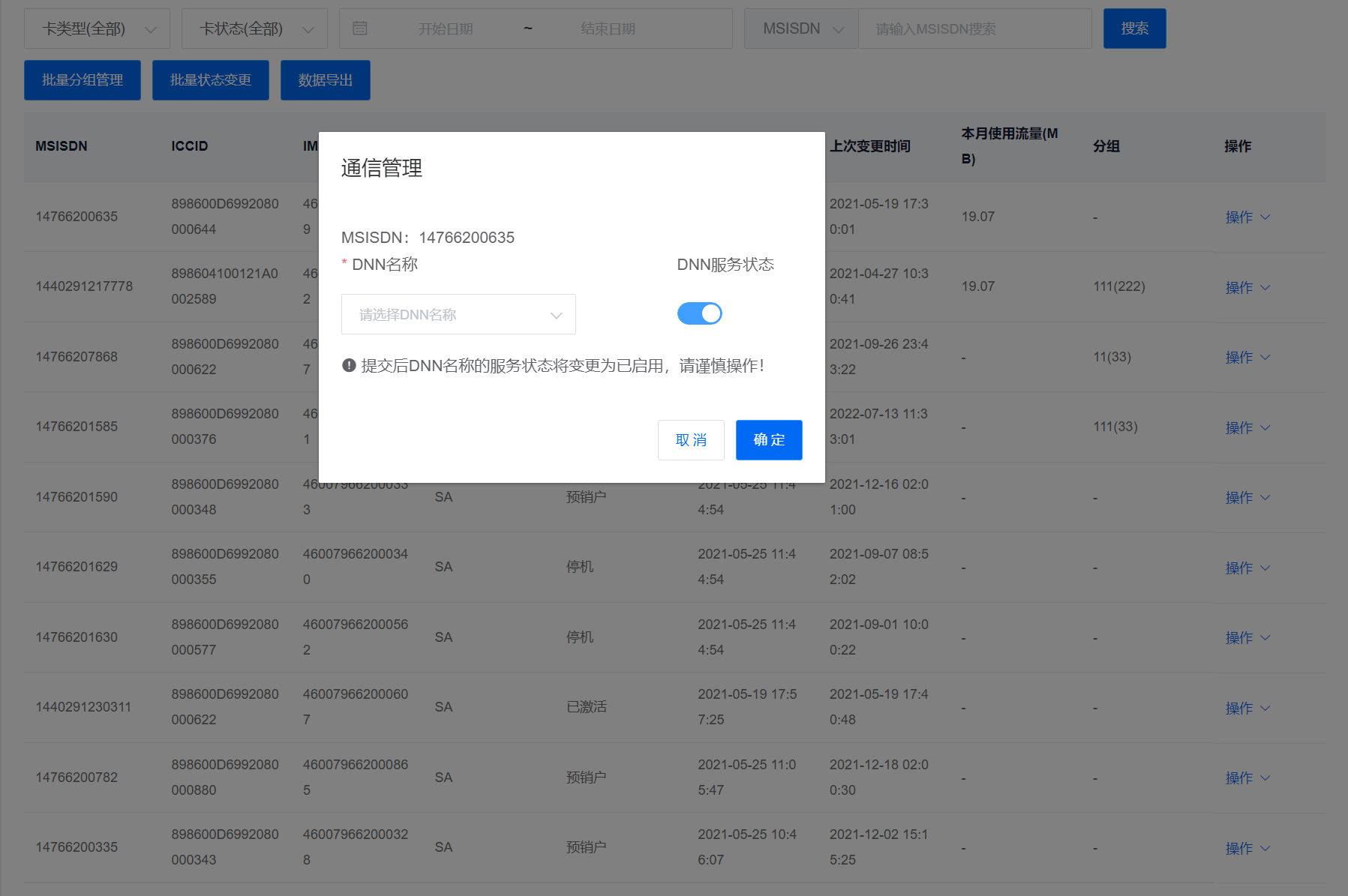The height and width of the screenshot is (896, 1348).
Task: Click the 请输入MSISDN搜索 input field
Action: pos(974,28)
